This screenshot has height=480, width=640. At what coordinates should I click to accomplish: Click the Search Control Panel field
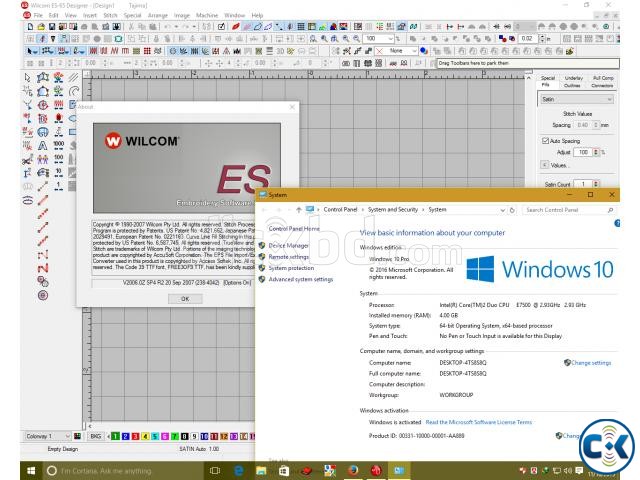[569, 210]
